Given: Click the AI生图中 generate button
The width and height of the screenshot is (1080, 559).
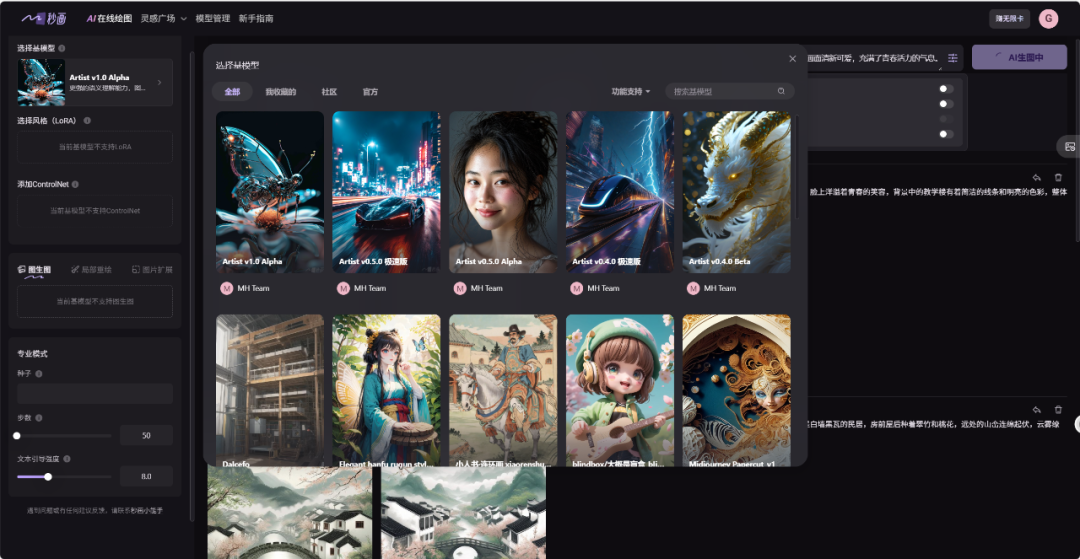Looking at the screenshot, I should pyautogui.click(x=1019, y=58).
